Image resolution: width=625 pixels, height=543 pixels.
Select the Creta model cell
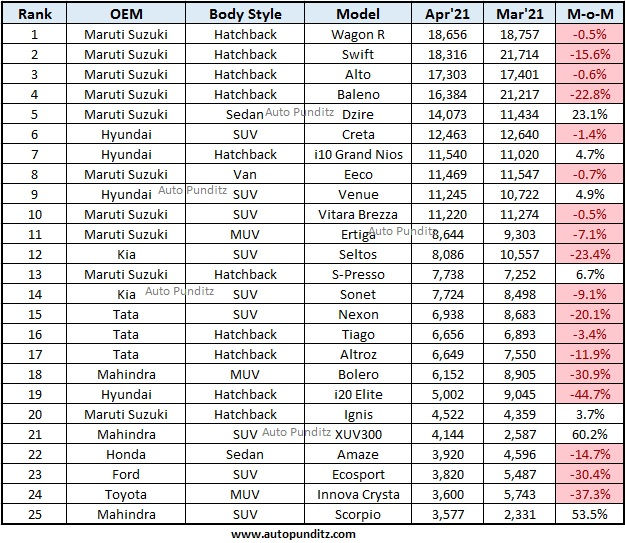[356, 135]
